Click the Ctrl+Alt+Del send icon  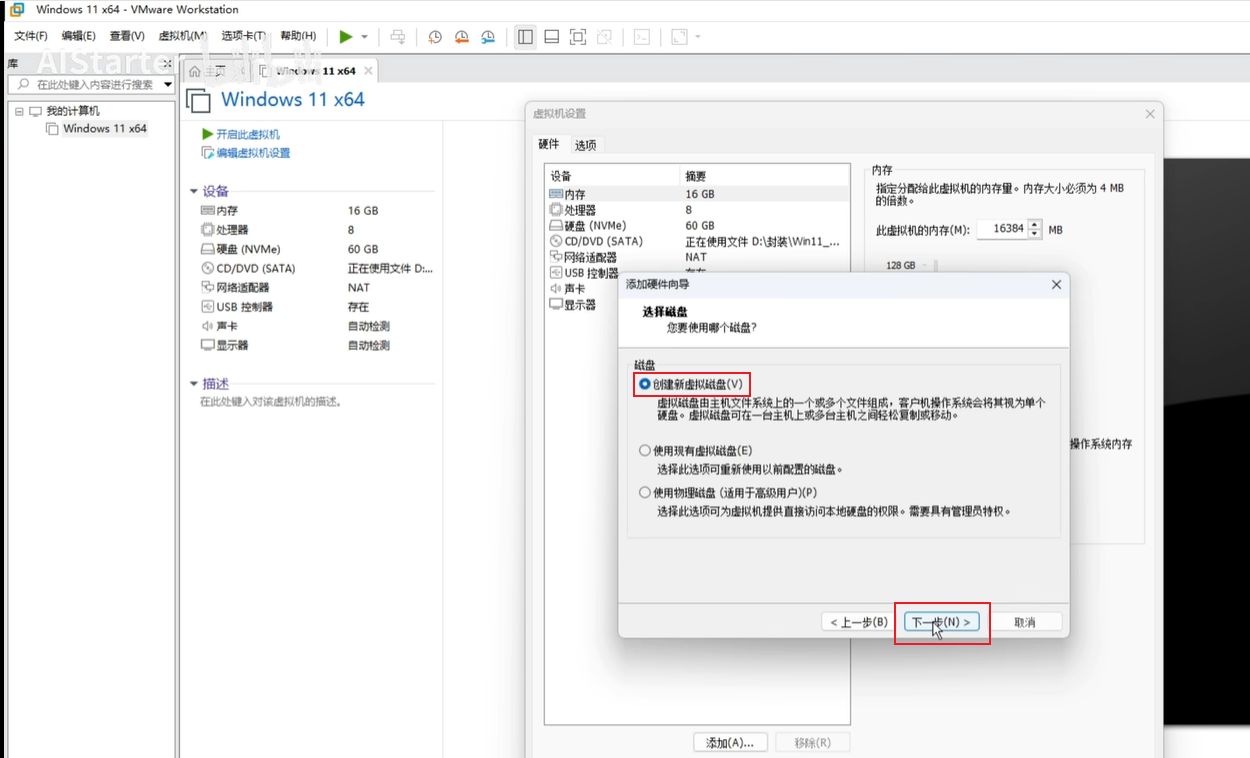click(x=397, y=37)
